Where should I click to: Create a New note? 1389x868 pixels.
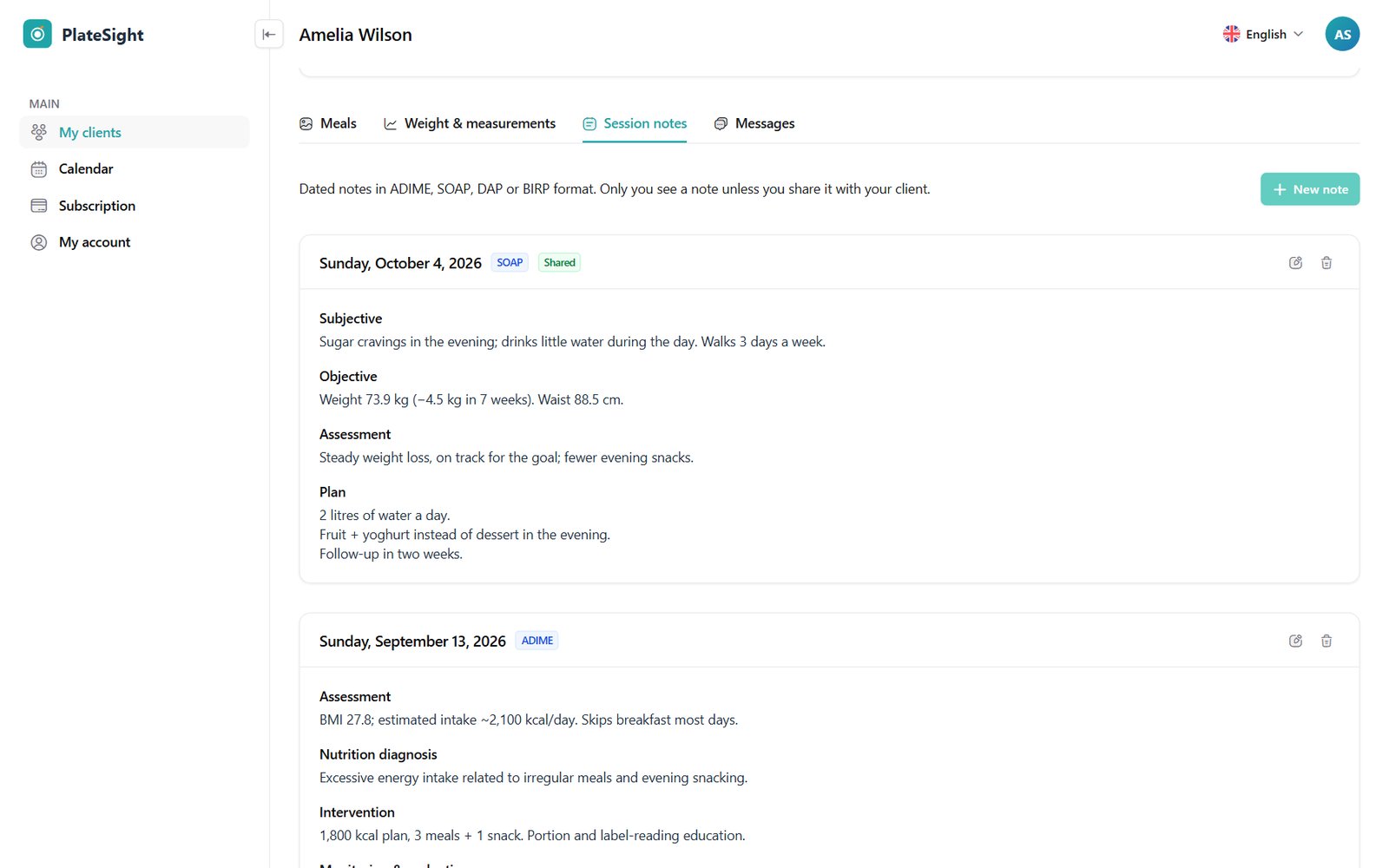coord(1310,189)
